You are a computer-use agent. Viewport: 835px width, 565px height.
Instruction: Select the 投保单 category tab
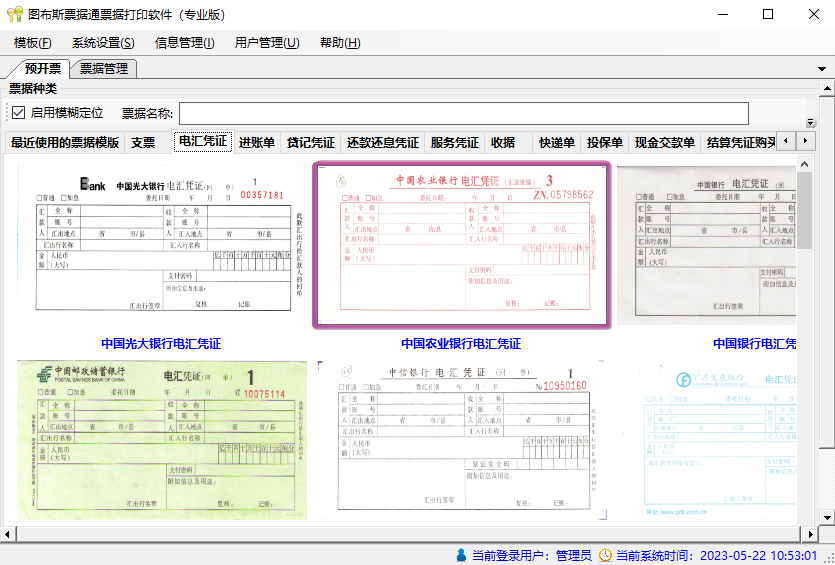pyautogui.click(x=604, y=143)
